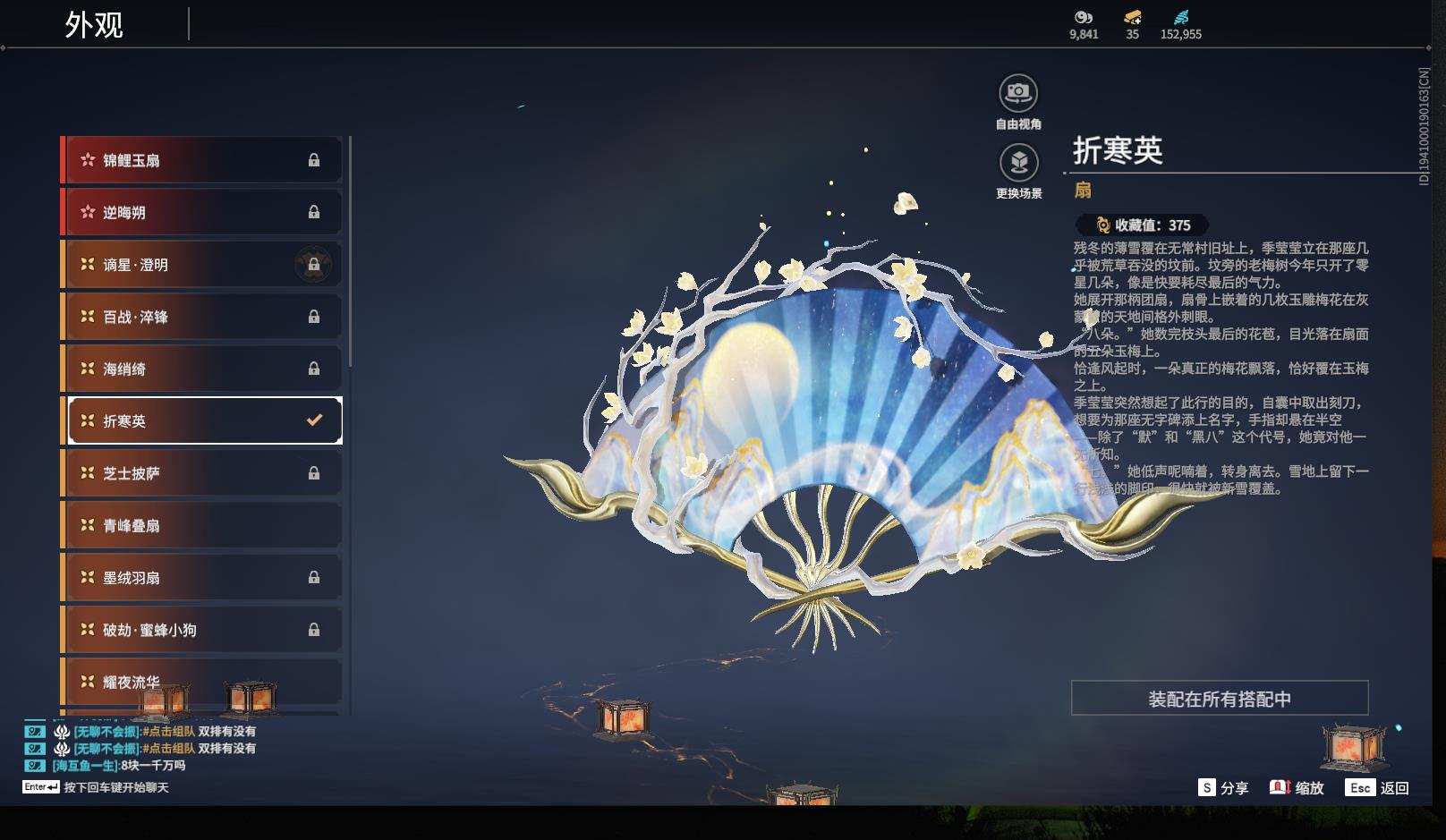
Task: Click the Enter key chat icon
Action: [41, 787]
